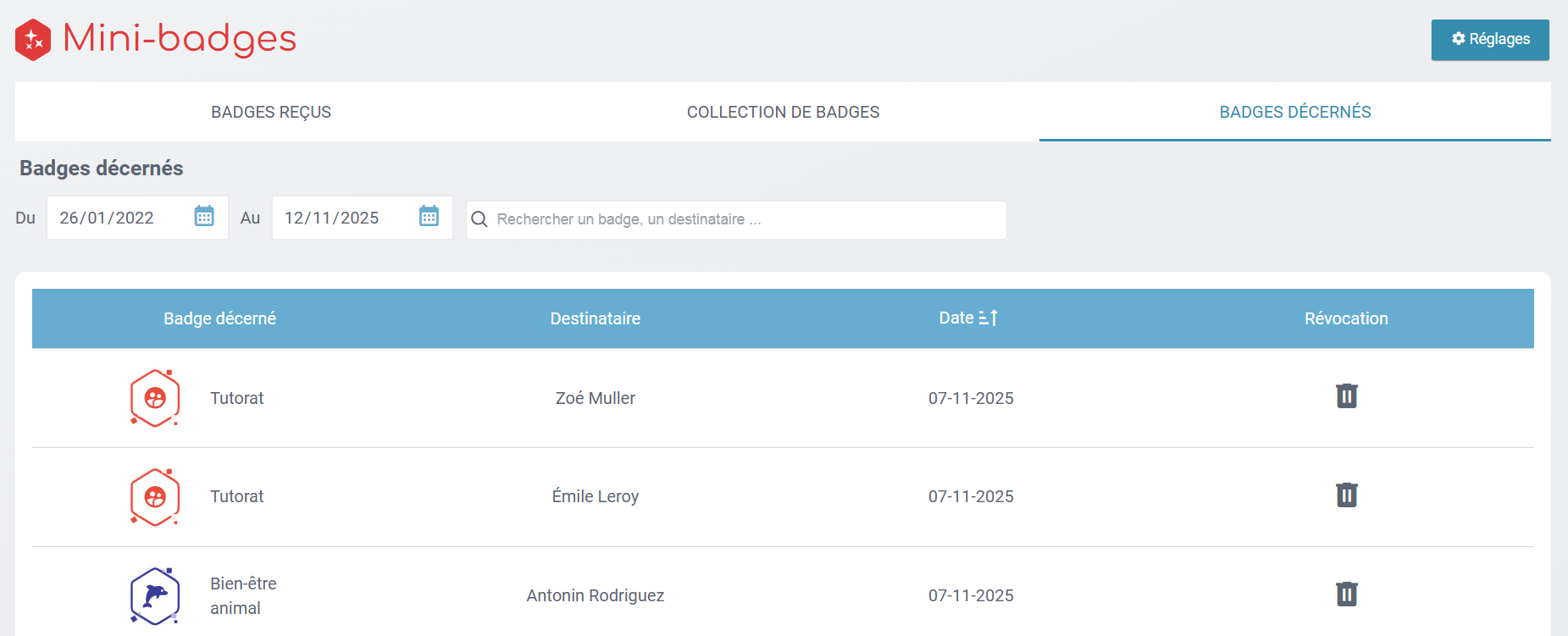Click the Tutorat badge icon for Zoé Muller
The height and width of the screenshot is (636, 1568).
pos(155,398)
